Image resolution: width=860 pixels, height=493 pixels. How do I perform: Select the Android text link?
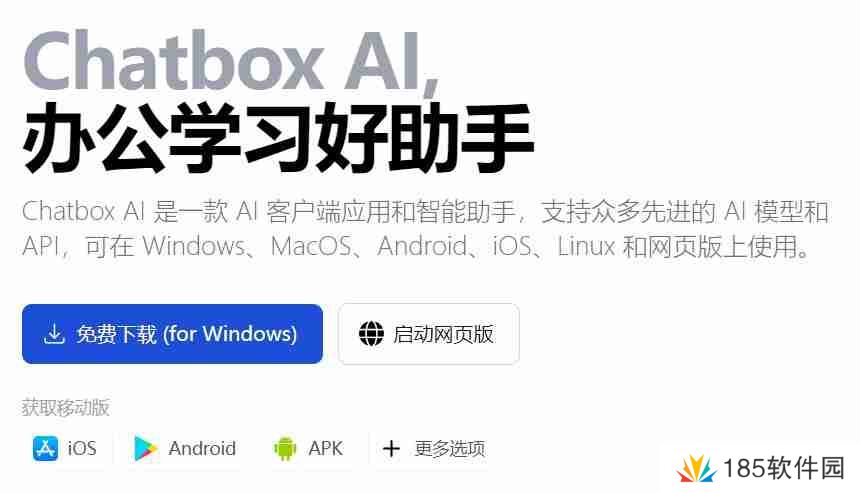point(202,449)
